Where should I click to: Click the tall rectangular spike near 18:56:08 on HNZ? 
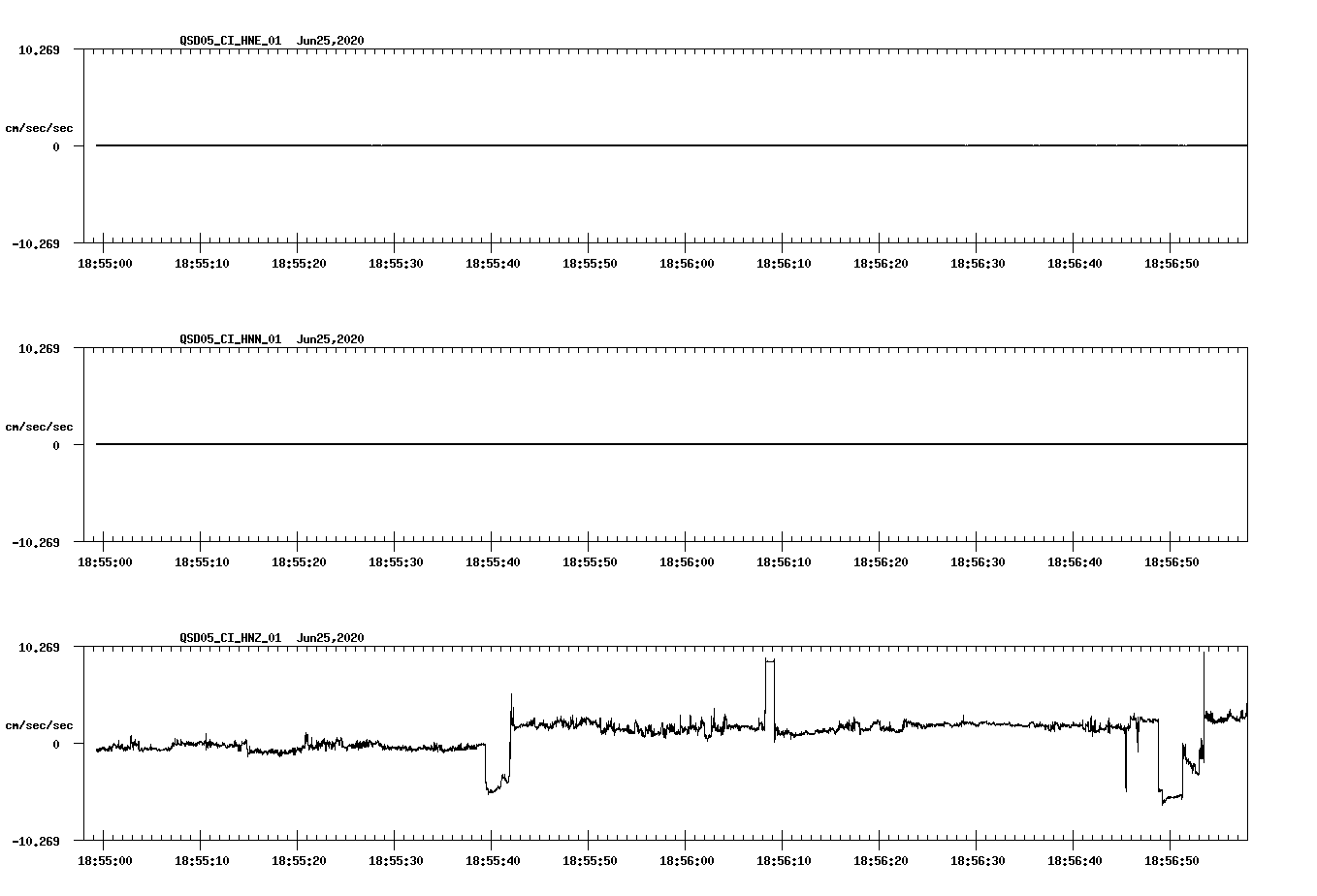tap(770, 693)
